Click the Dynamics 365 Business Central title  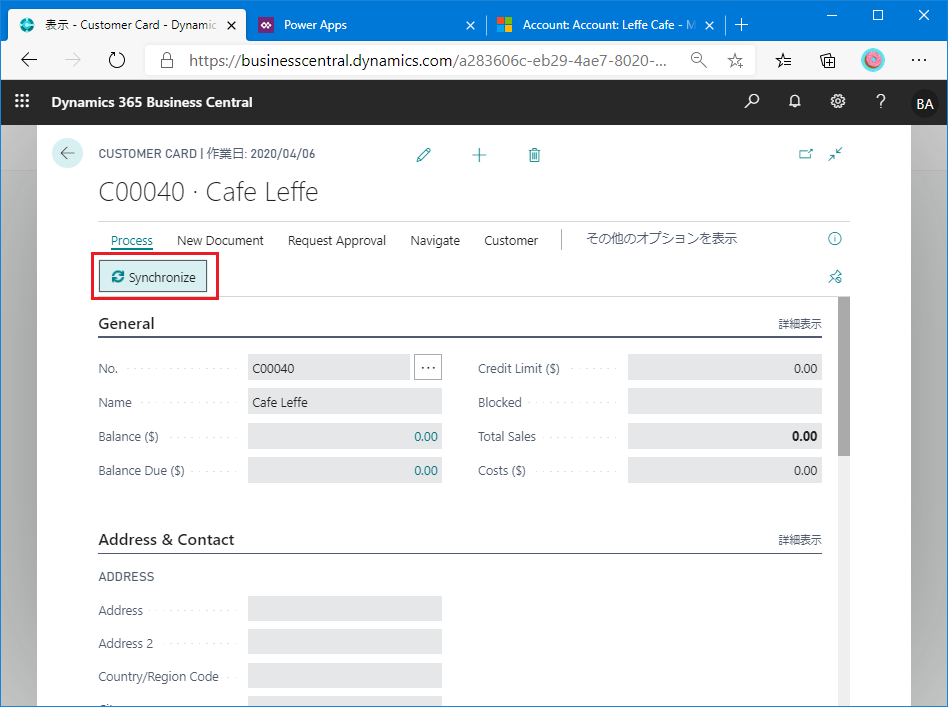coord(152,102)
